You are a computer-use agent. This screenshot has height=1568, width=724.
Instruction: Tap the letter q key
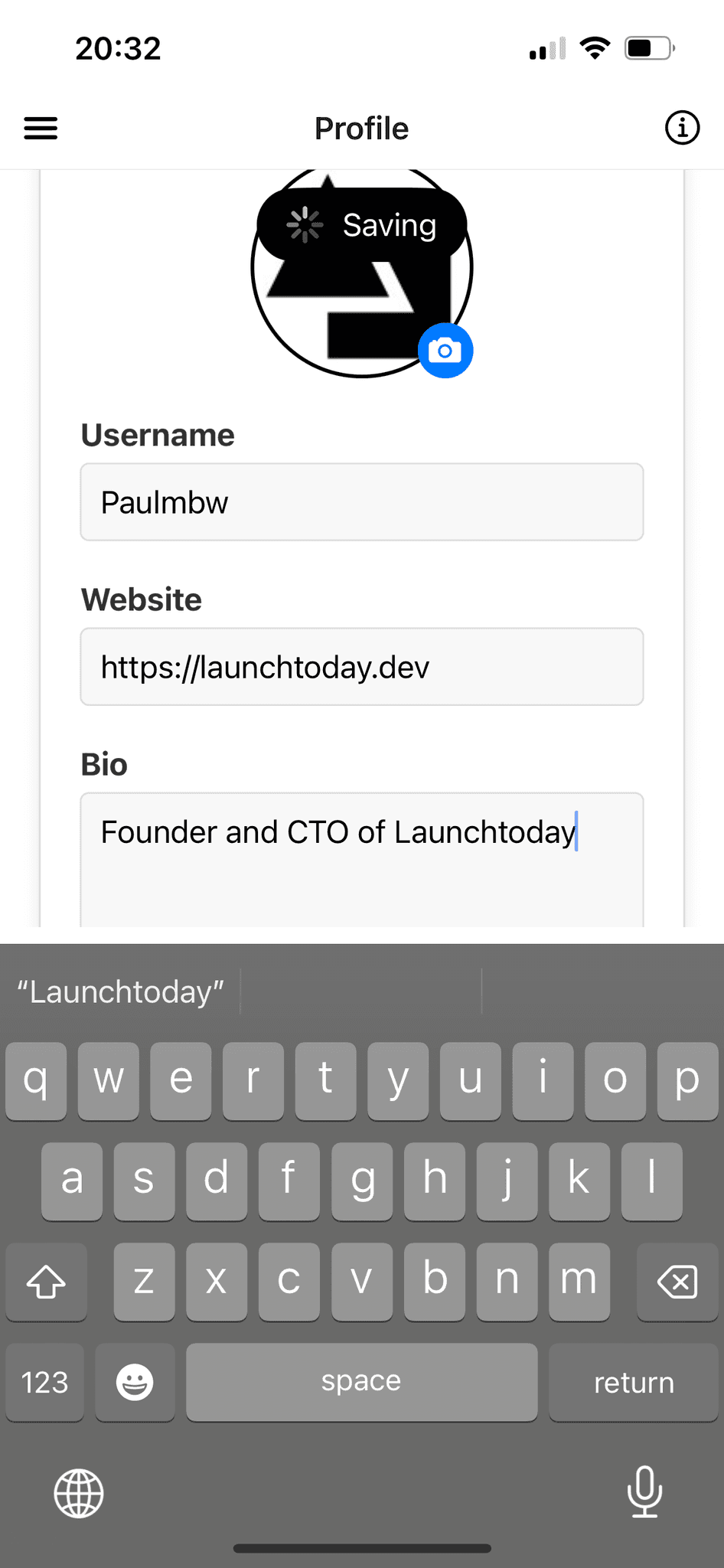36,1081
